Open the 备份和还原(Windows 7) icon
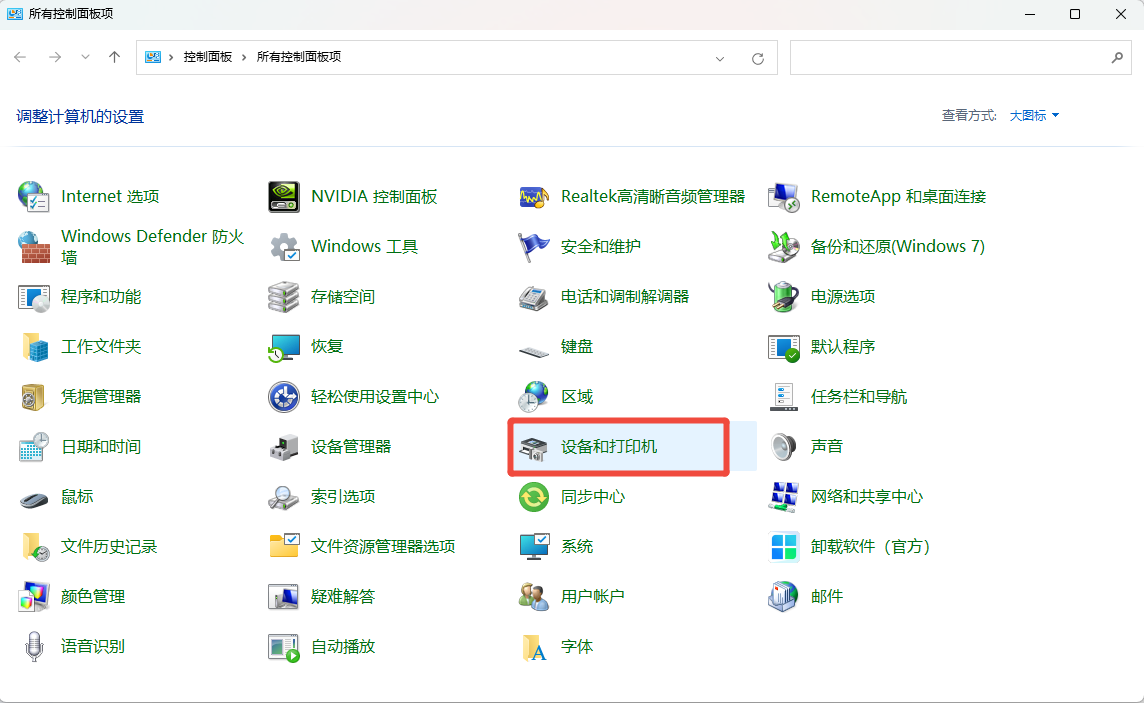Viewport: 1144px width, 703px height. (784, 246)
